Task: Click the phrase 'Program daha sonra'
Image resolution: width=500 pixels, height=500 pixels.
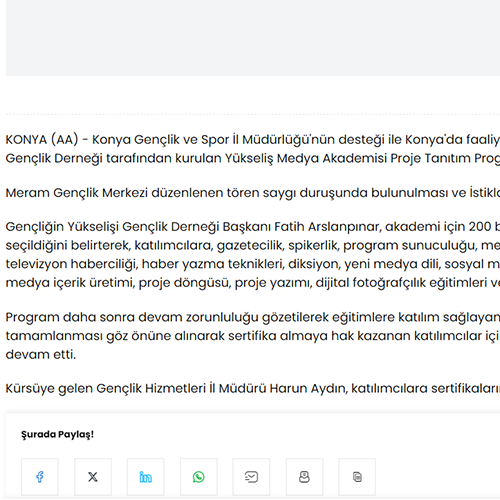Action: point(70,317)
